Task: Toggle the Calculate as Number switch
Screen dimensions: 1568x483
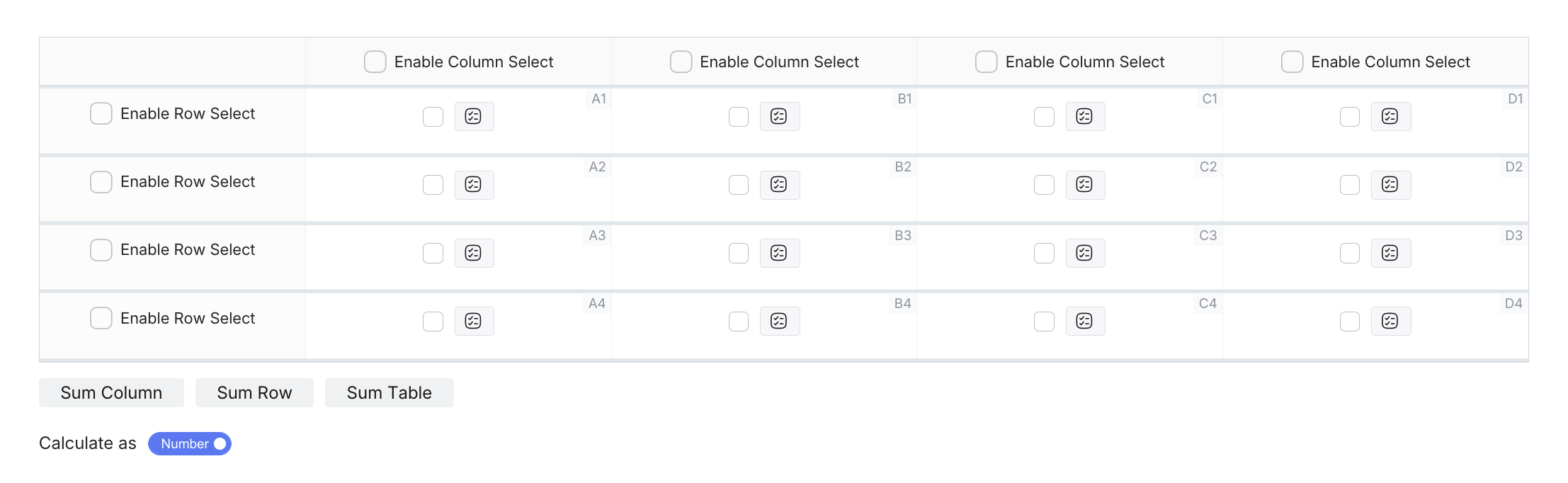Action: [x=190, y=443]
